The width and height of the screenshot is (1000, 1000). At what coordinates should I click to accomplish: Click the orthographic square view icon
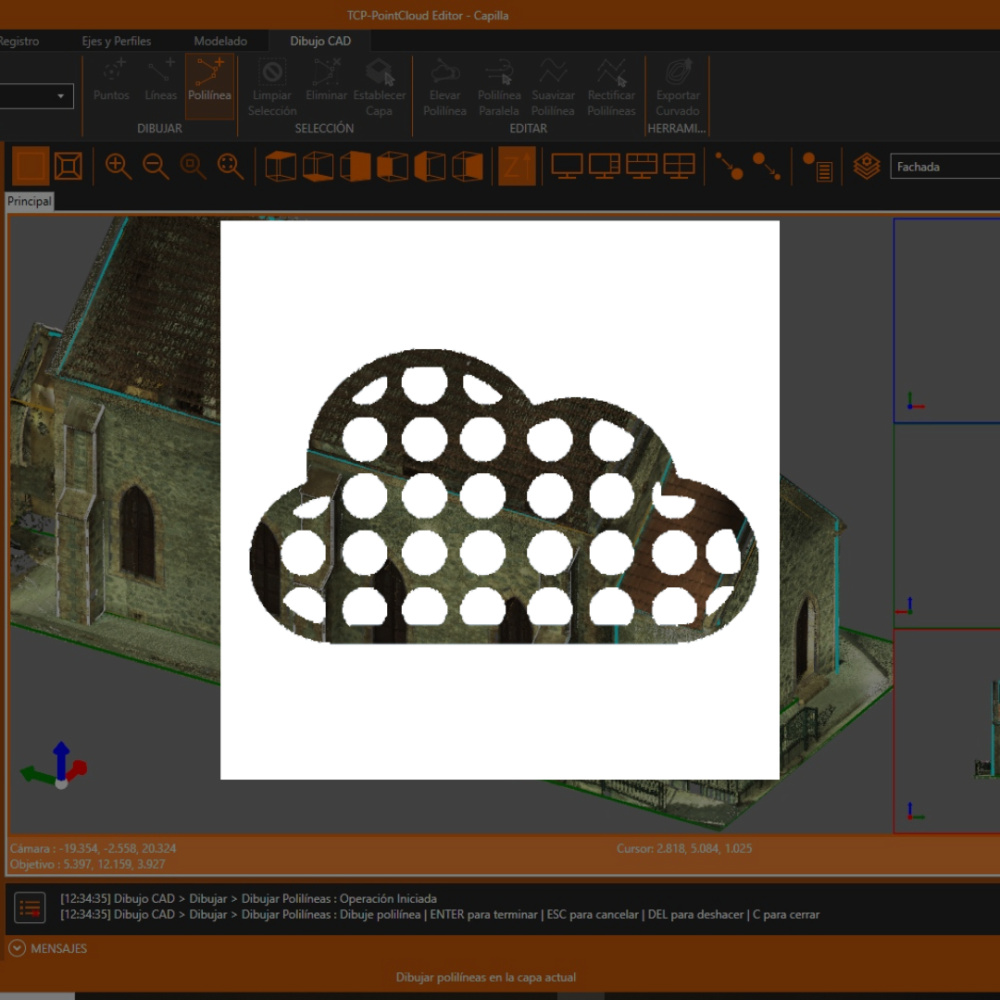30,166
